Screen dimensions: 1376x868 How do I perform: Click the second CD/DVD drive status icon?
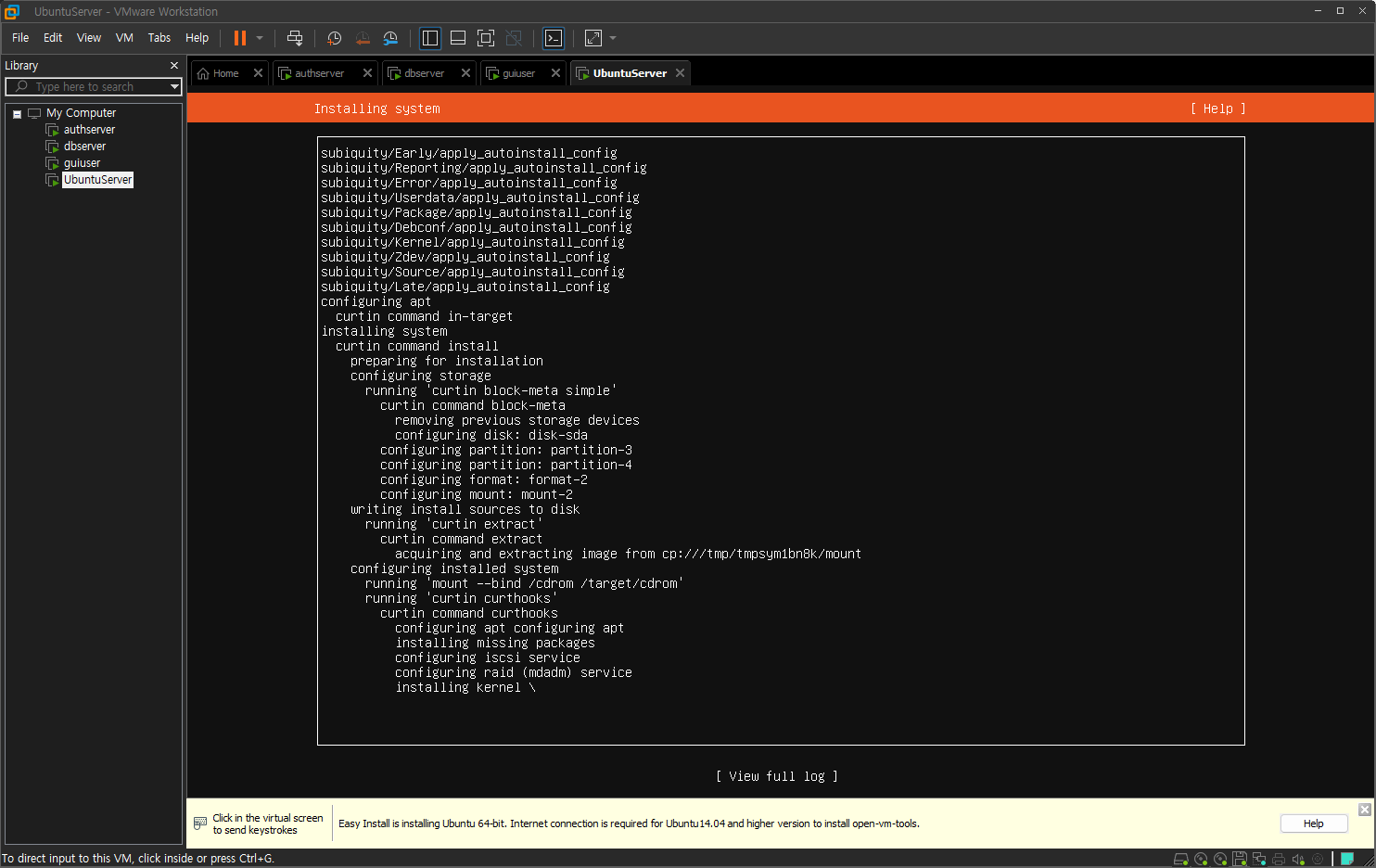pos(1220,859)
